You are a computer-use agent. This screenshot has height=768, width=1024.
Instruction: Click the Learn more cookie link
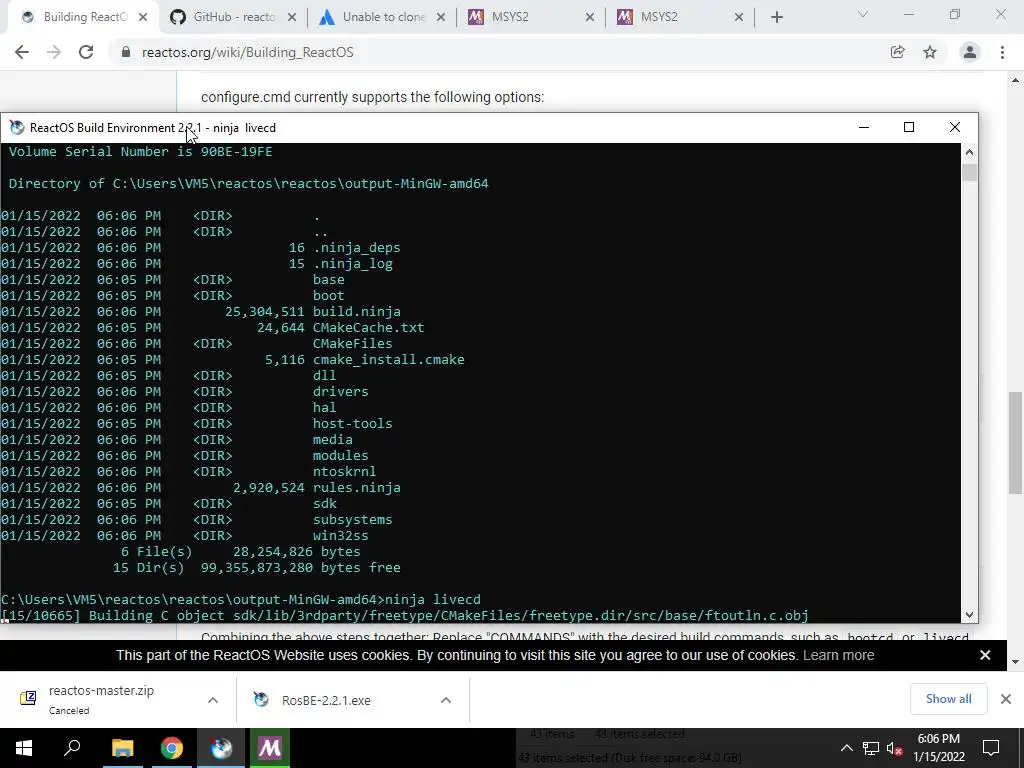[839, 655]
